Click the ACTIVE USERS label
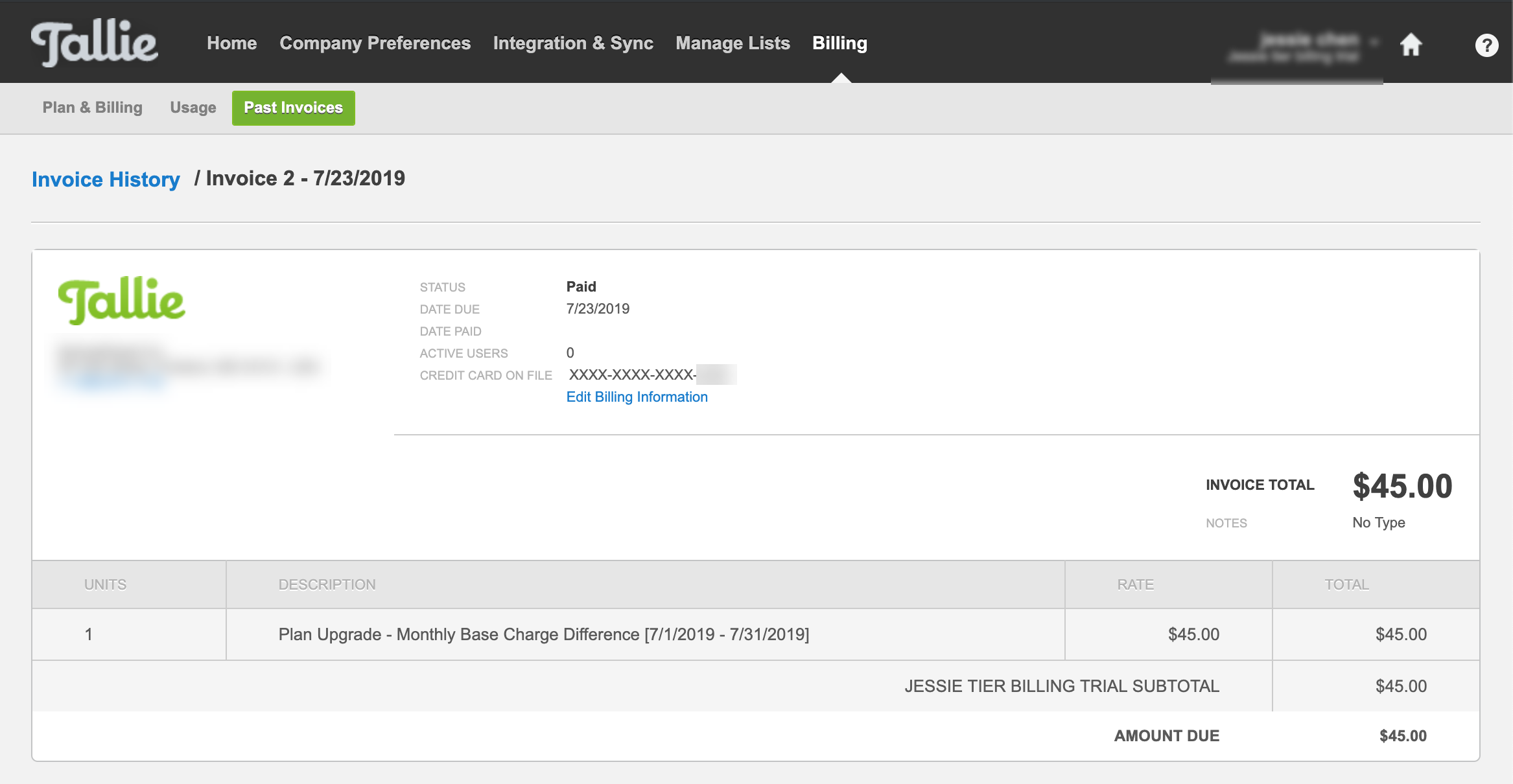The width and height of the screenshot is (1513, 784). point(463,353)
